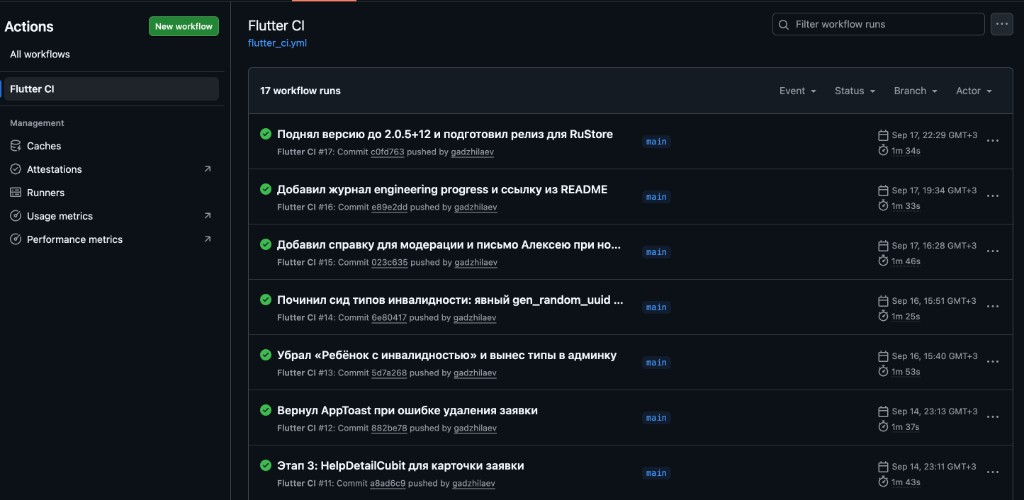Click the search magnifier icon in filter box
The image size is (1024, 500).
tap(784, 24)
